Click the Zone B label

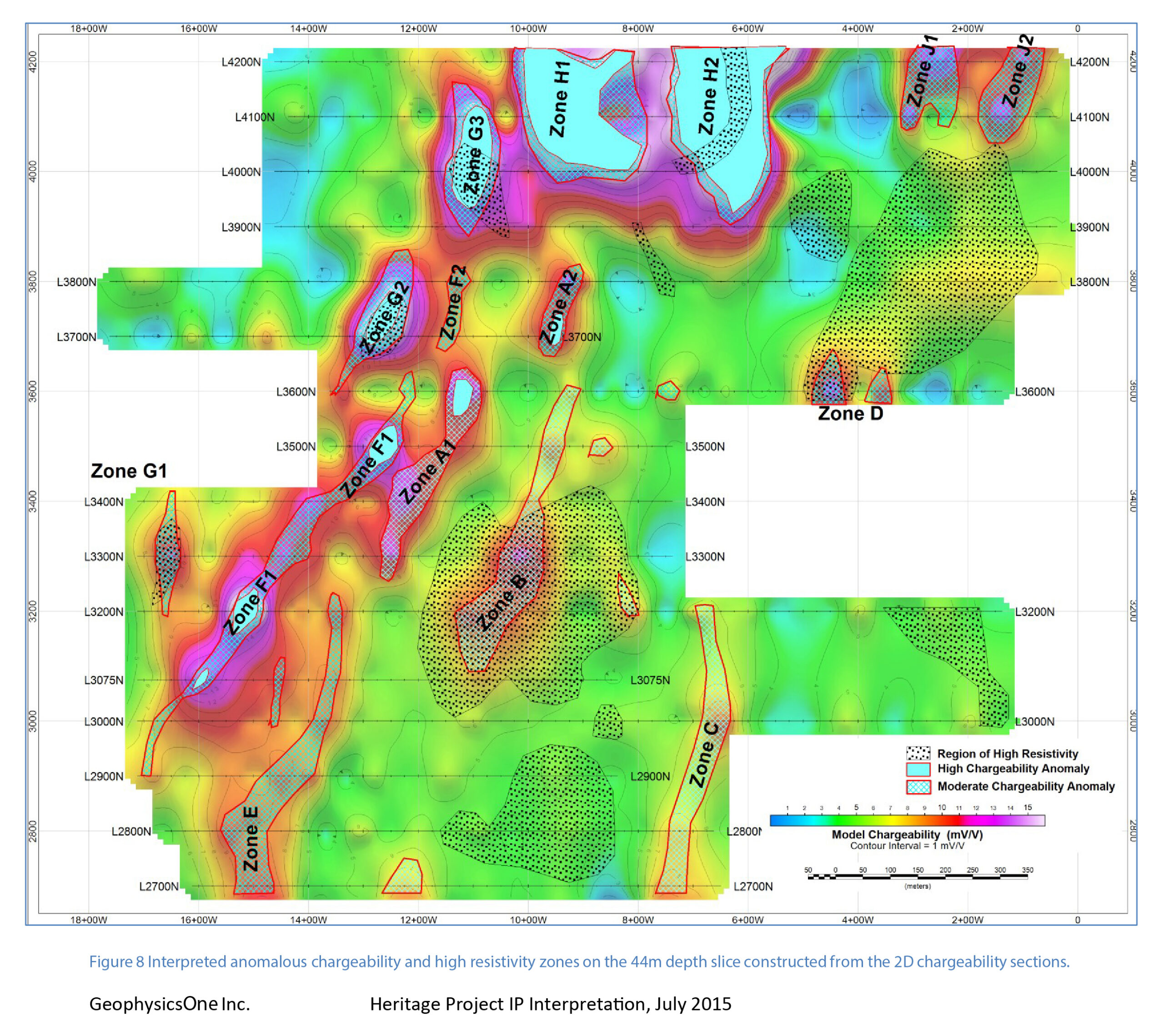[502, 603]
